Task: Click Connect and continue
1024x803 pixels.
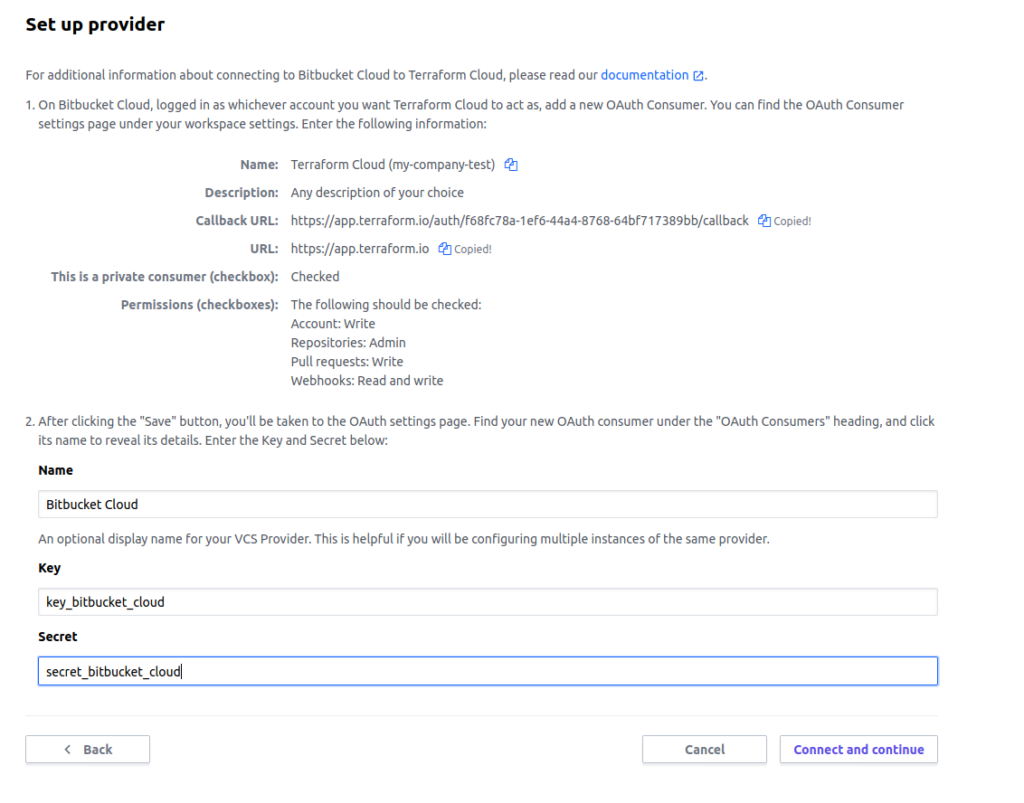Action: click(858, 749)
